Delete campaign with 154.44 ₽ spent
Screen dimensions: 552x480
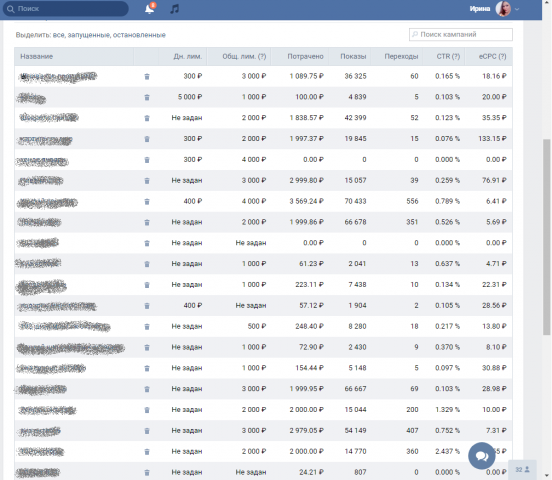[147, 368]
